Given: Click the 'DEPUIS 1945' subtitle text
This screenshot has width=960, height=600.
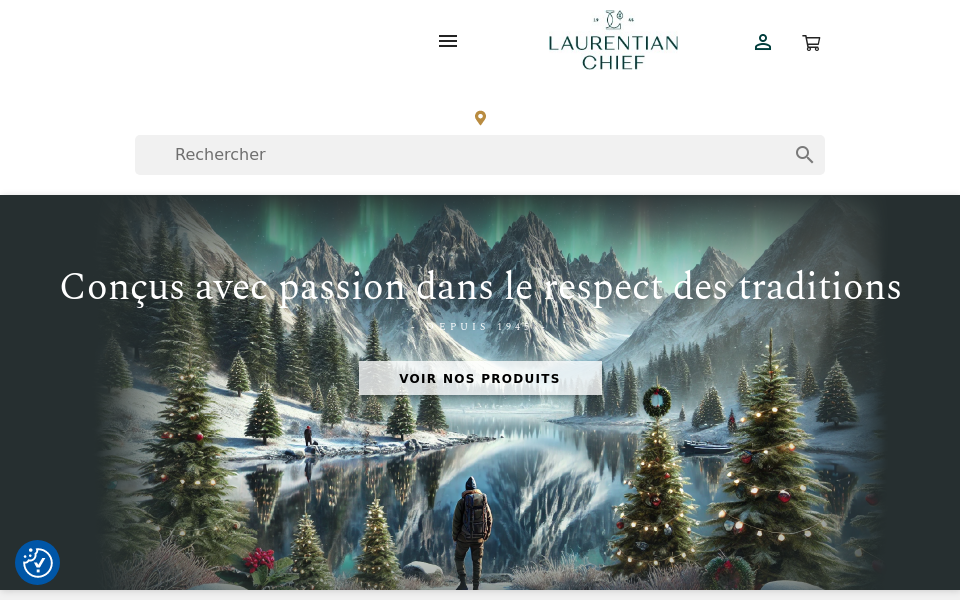Looking at the screenshot, I should coord(479,326).
